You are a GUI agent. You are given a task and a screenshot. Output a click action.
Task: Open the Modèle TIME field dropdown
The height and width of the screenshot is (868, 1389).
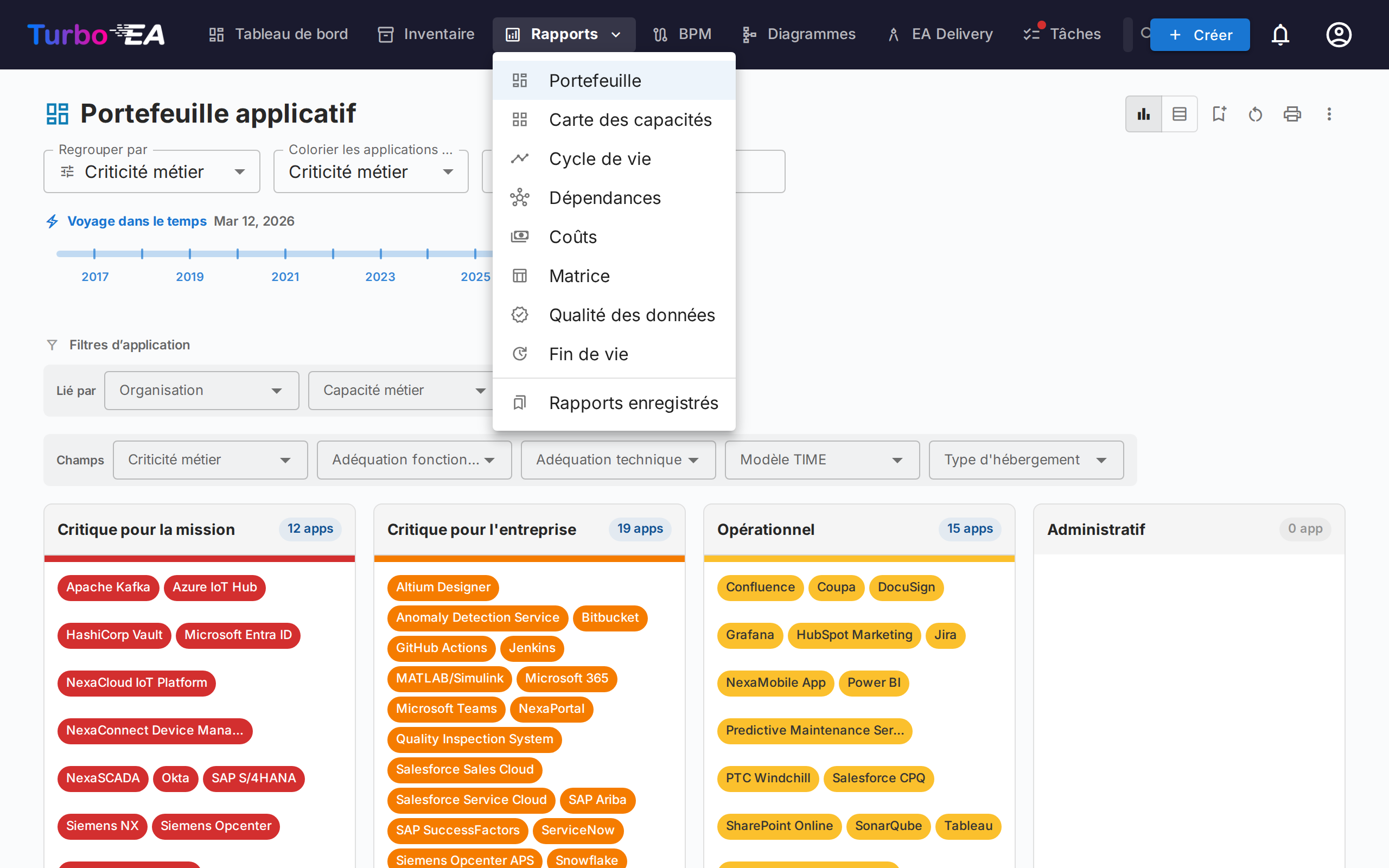point(821,460)
